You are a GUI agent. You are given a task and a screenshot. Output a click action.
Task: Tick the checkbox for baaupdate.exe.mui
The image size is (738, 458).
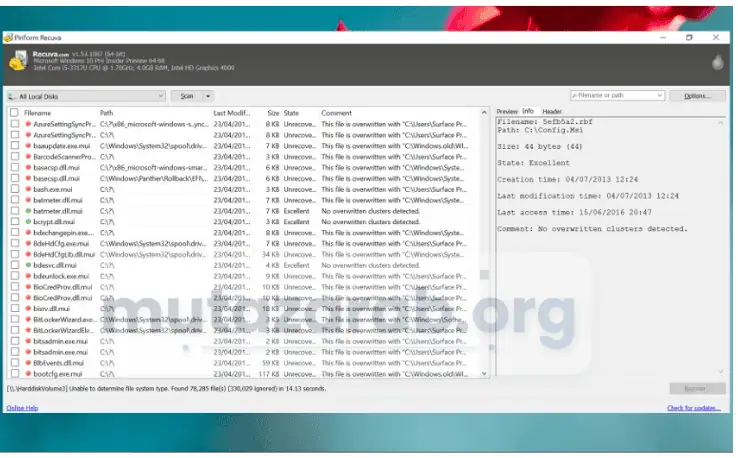click(x=15, y=145)
